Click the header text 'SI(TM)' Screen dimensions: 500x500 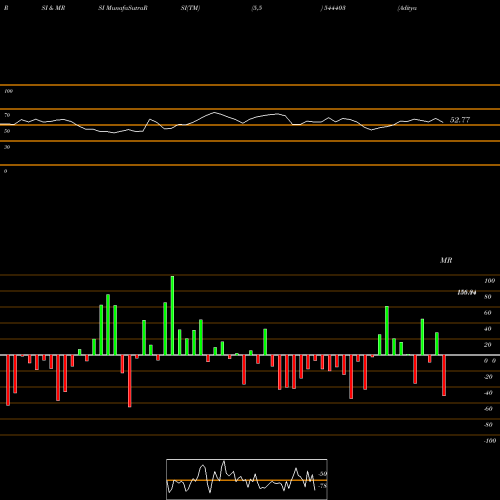[x=190, y=8]
